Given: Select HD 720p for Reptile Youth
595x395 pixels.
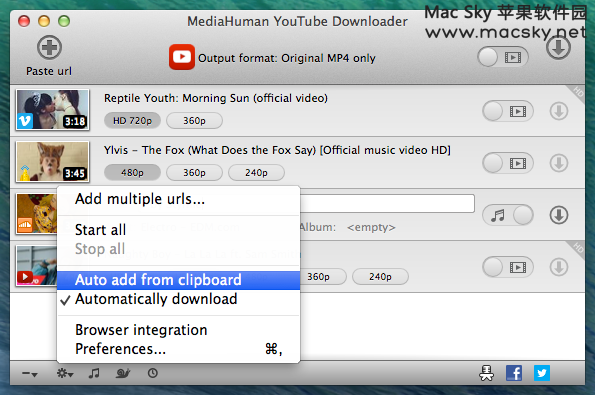Looking at the screenshot, I should coord(132,121).
